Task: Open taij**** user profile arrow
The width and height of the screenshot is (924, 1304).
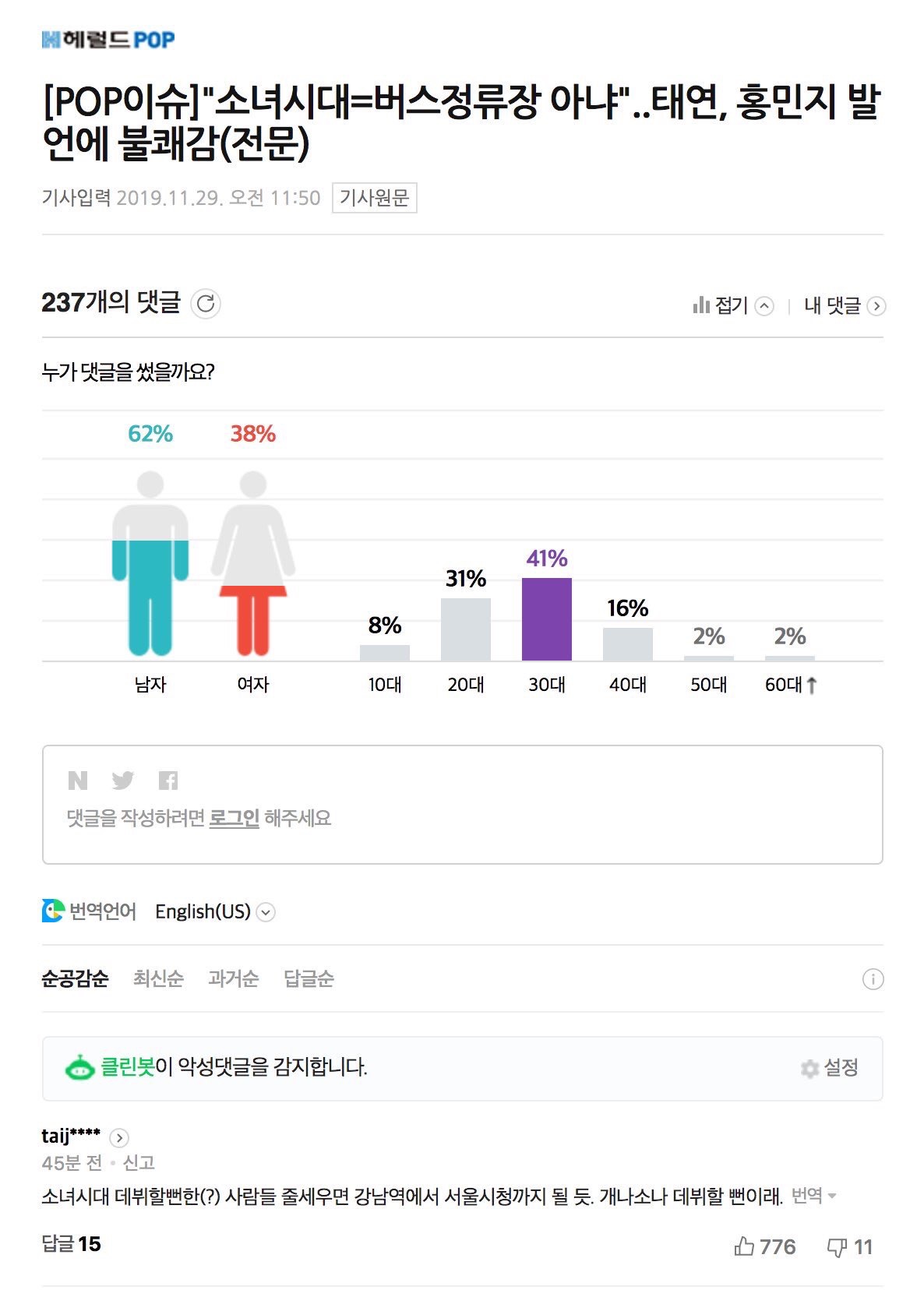Action: 119,1137
